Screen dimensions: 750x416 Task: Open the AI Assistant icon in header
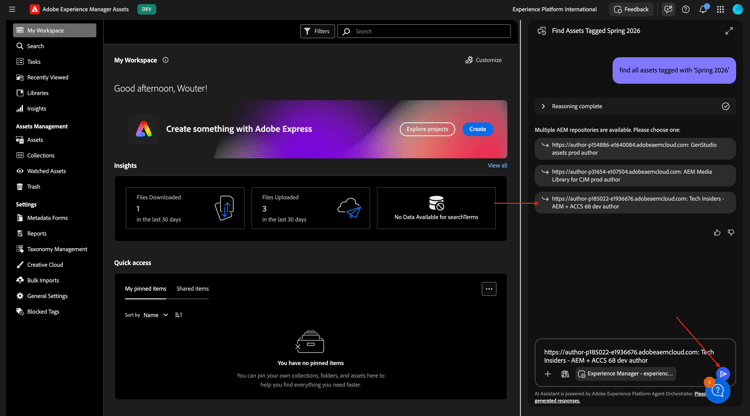(668, 9)
